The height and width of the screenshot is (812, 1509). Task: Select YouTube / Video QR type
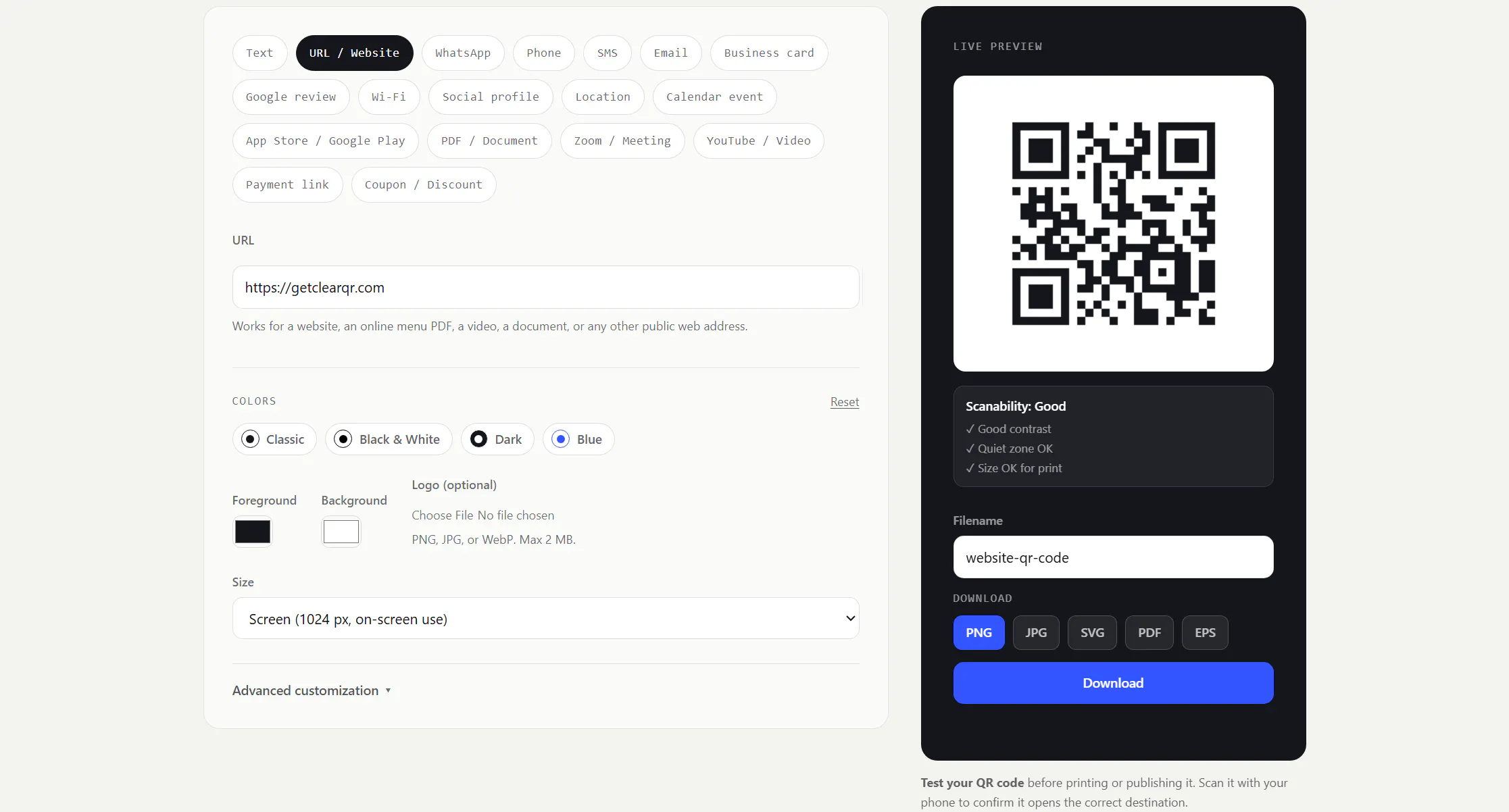point(758,141)
